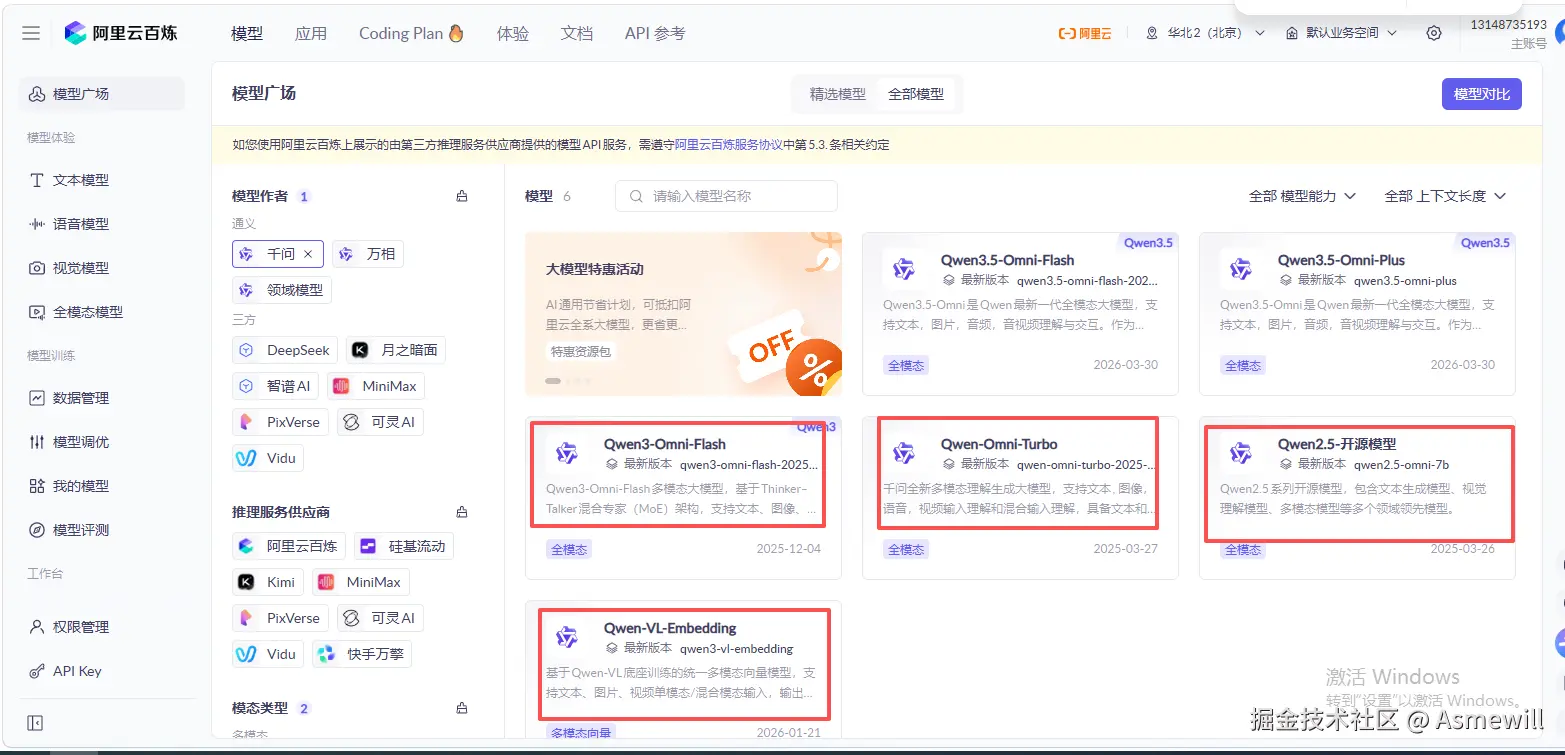Click the Qwen3-Omni-Flash model logo

(567, 453)
